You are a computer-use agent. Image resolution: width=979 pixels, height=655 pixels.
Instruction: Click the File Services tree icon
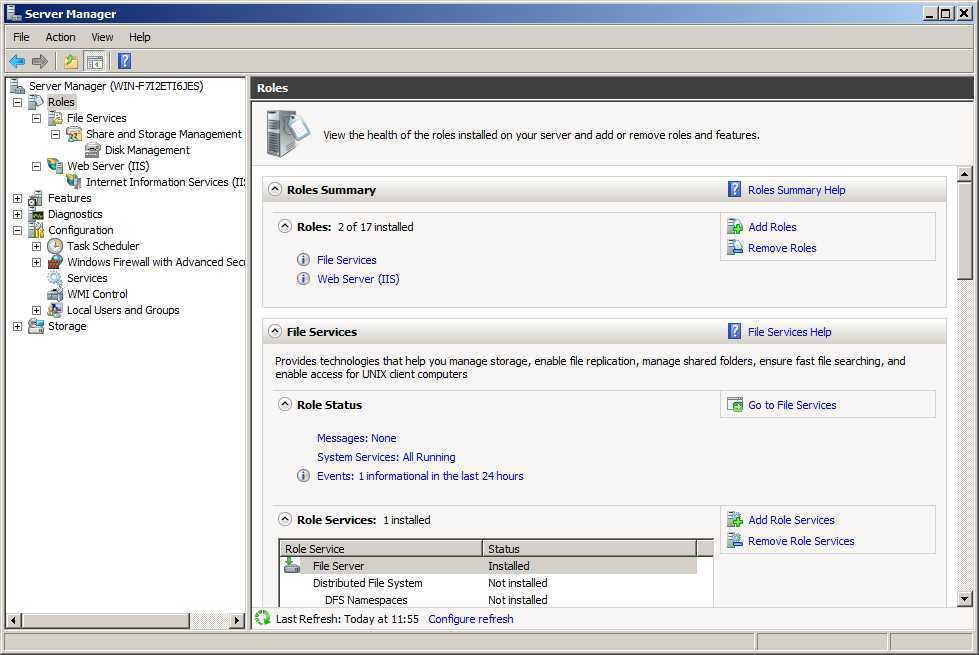[x=56, y=118]
